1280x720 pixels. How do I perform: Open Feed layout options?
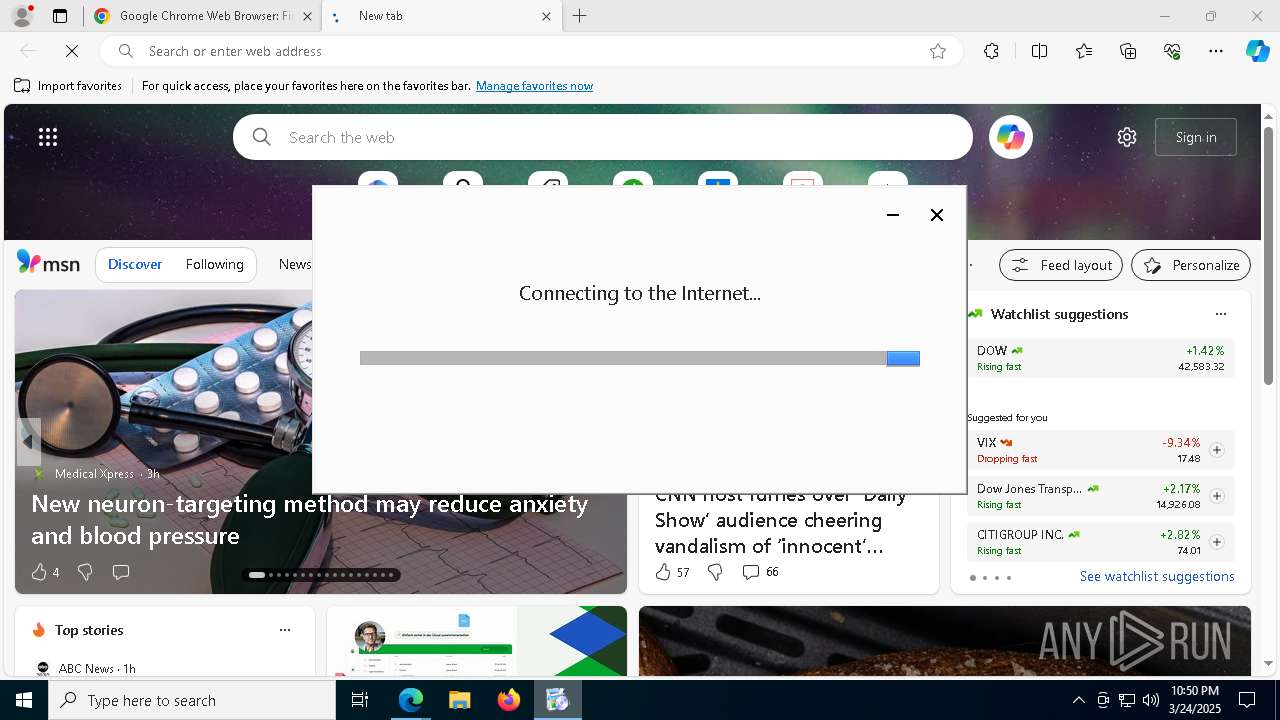pyautogui.click(x=1061, y=265)
